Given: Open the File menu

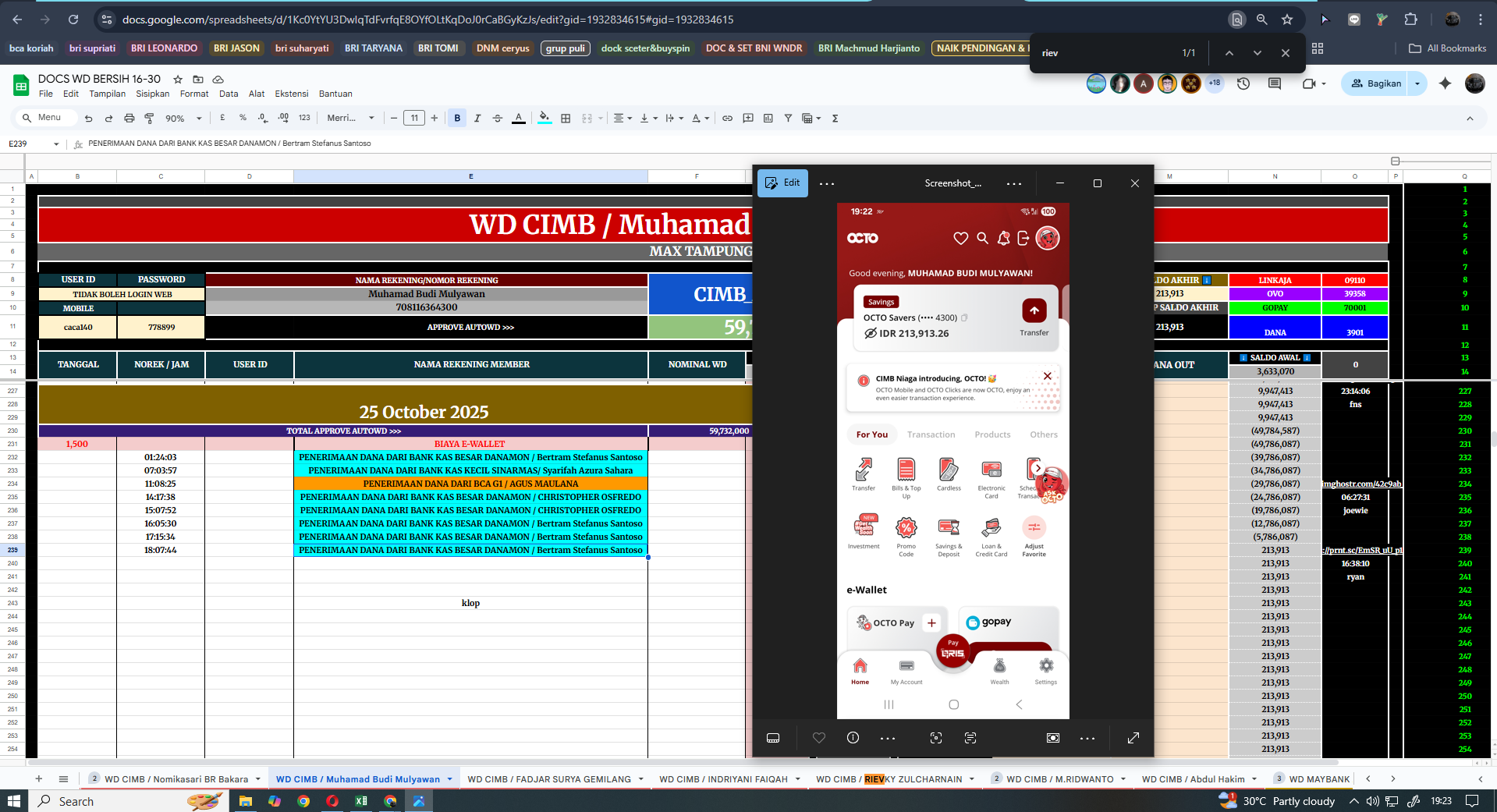Looking at the screenshot, I should point(46,94).
